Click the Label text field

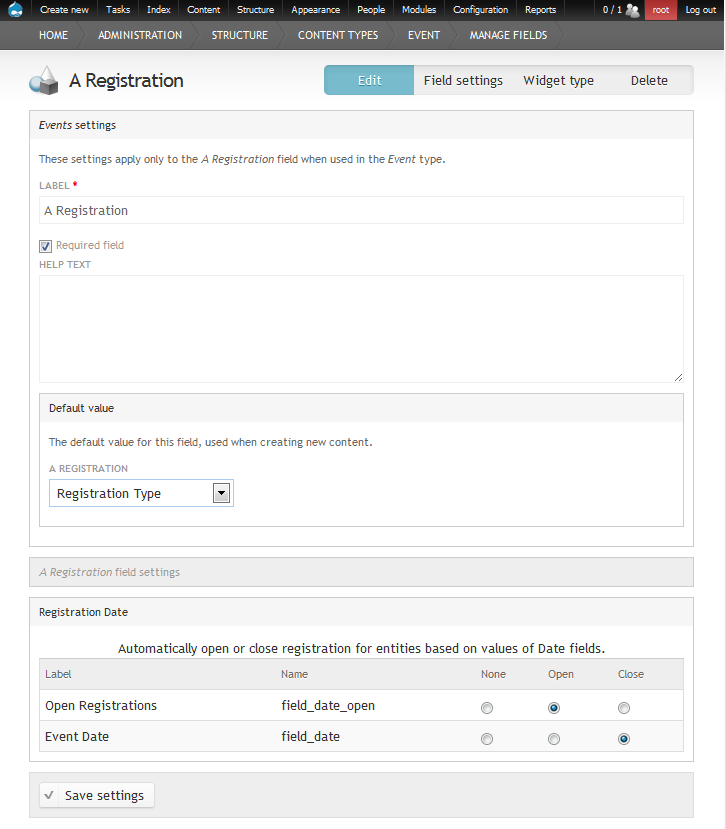(x=361, y=210)
